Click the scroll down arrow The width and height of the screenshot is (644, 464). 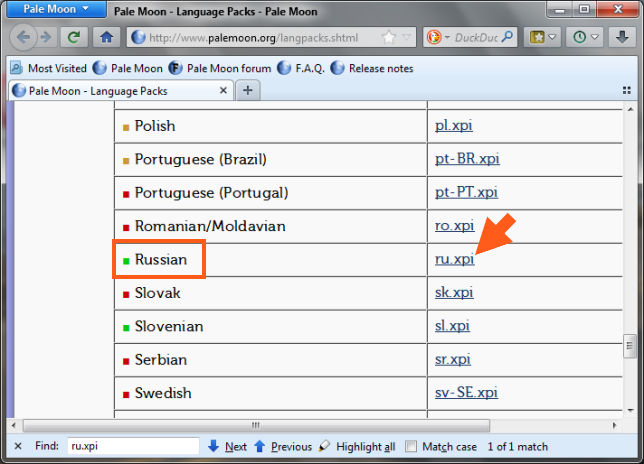tap(630, 410)
